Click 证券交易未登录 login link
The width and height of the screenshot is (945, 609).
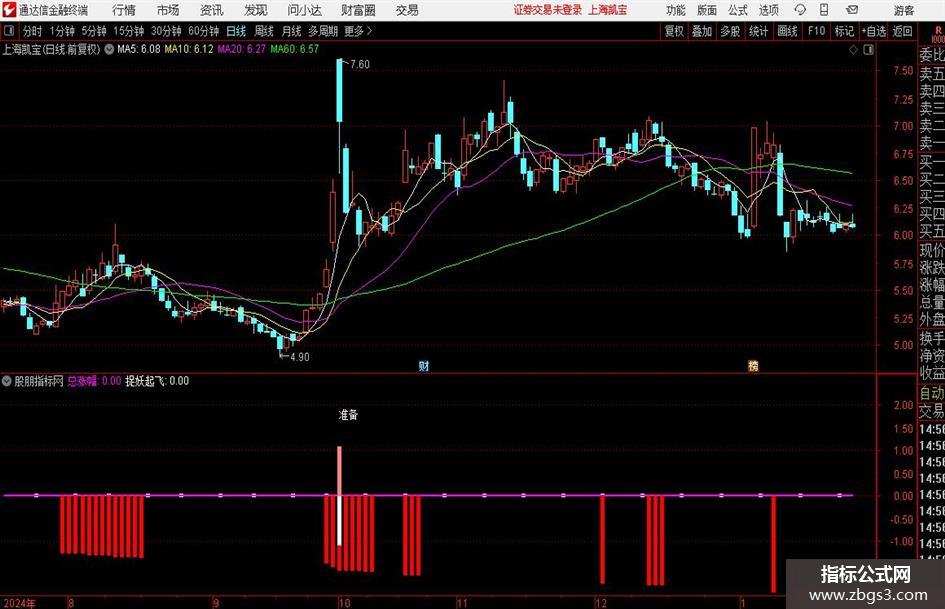(548, 10)
